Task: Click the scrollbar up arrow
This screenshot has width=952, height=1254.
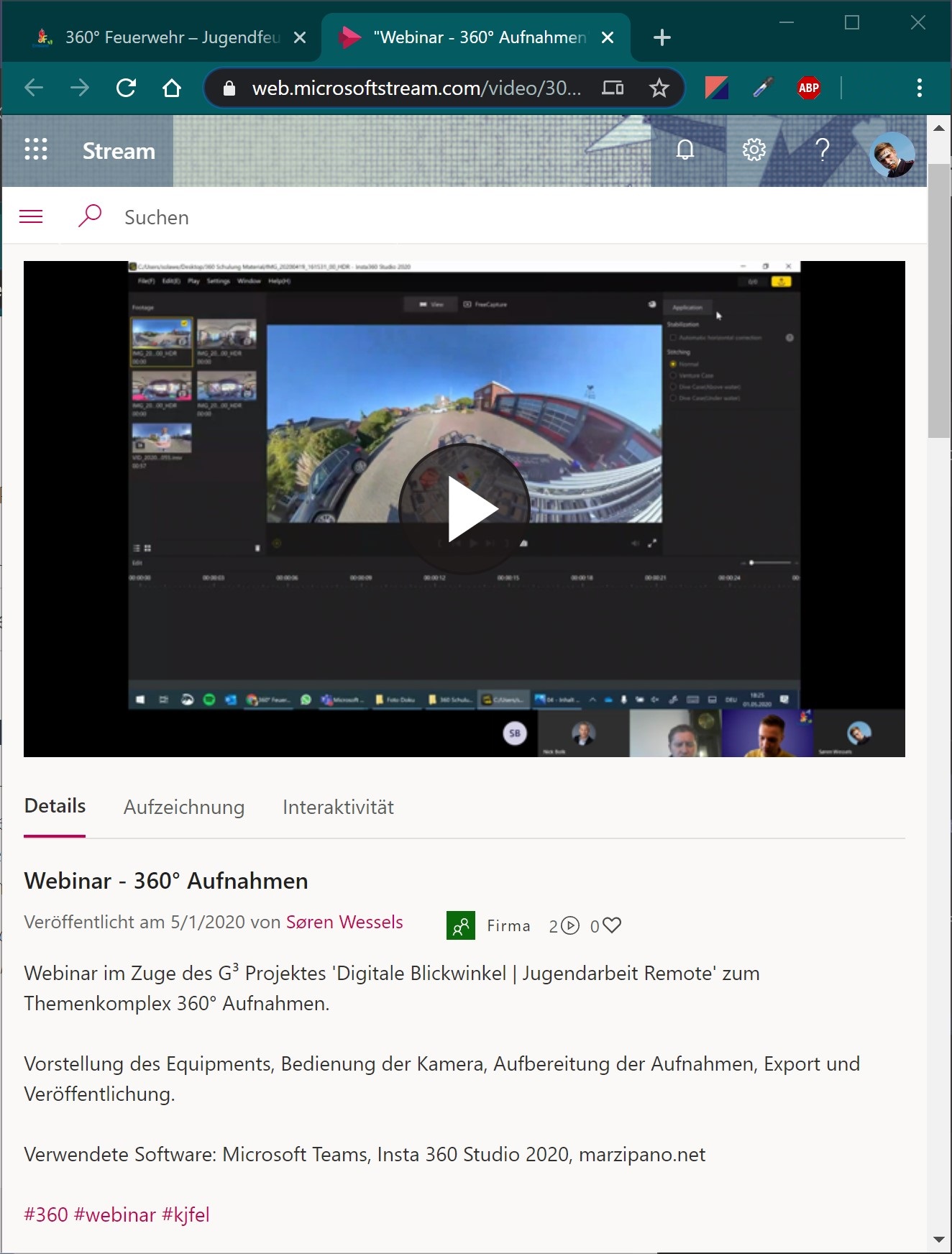Action: point(939,128)
